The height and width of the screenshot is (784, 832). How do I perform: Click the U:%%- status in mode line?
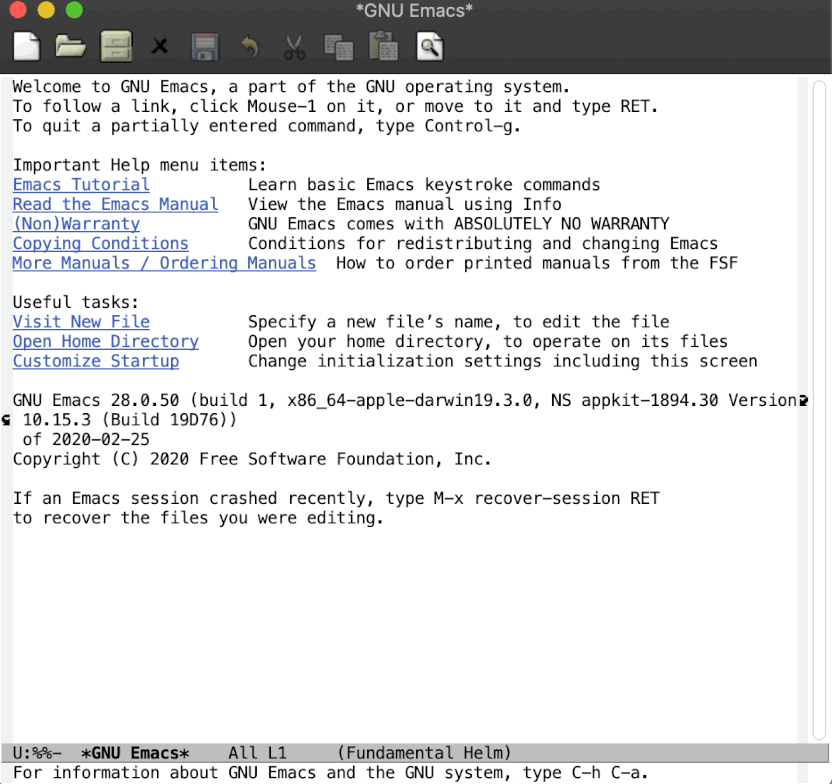pyautogui.click(x=37, y=753)
